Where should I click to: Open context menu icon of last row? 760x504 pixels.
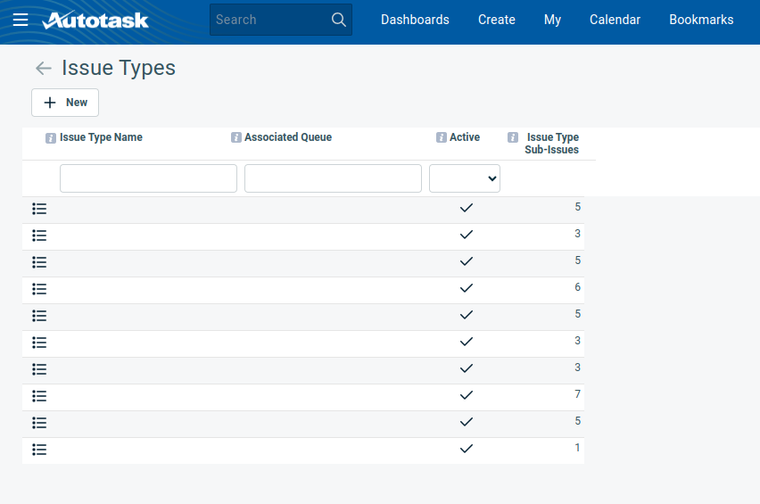(39, 450)
